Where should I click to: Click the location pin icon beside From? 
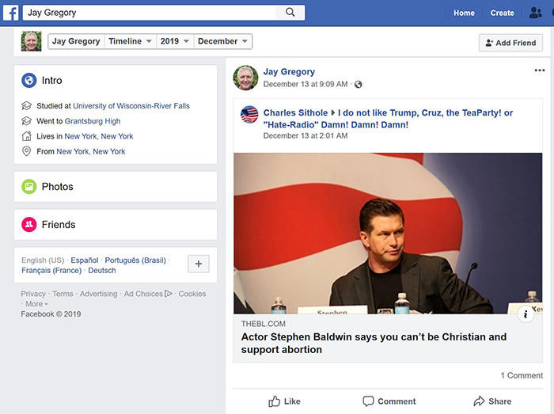[26, 151]
